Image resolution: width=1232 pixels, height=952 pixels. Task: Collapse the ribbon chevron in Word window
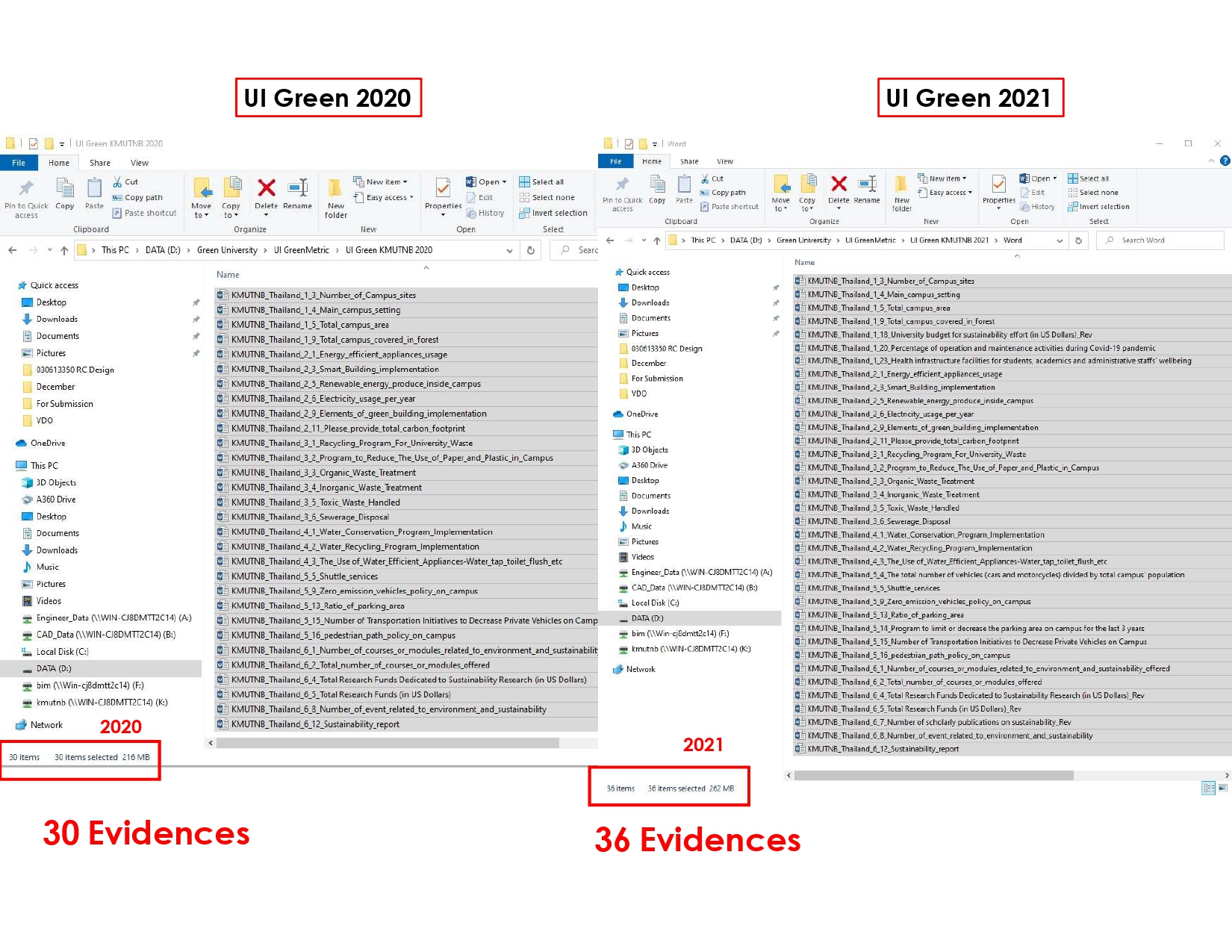coord(1211,161)
